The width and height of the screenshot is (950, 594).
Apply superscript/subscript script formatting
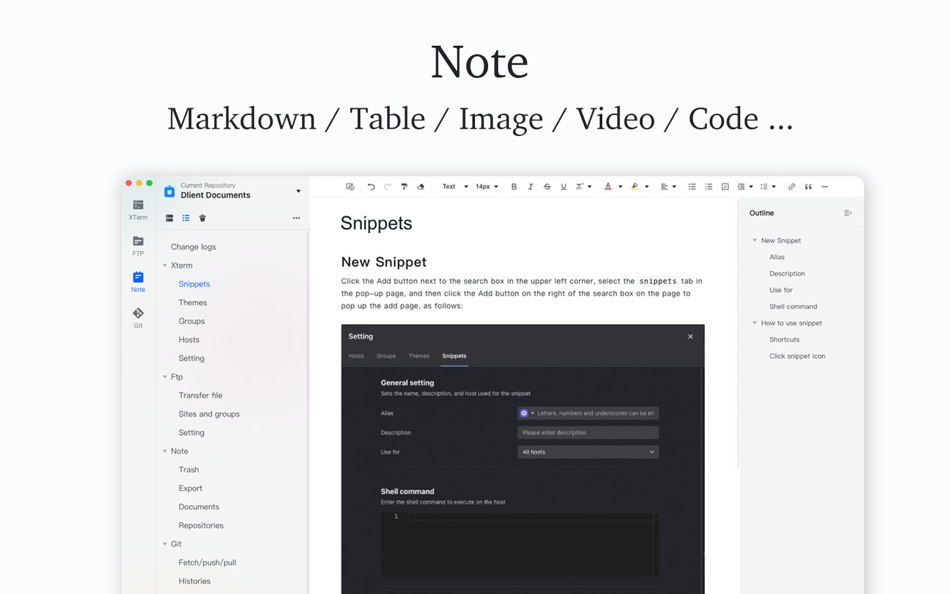pos(580,187)
